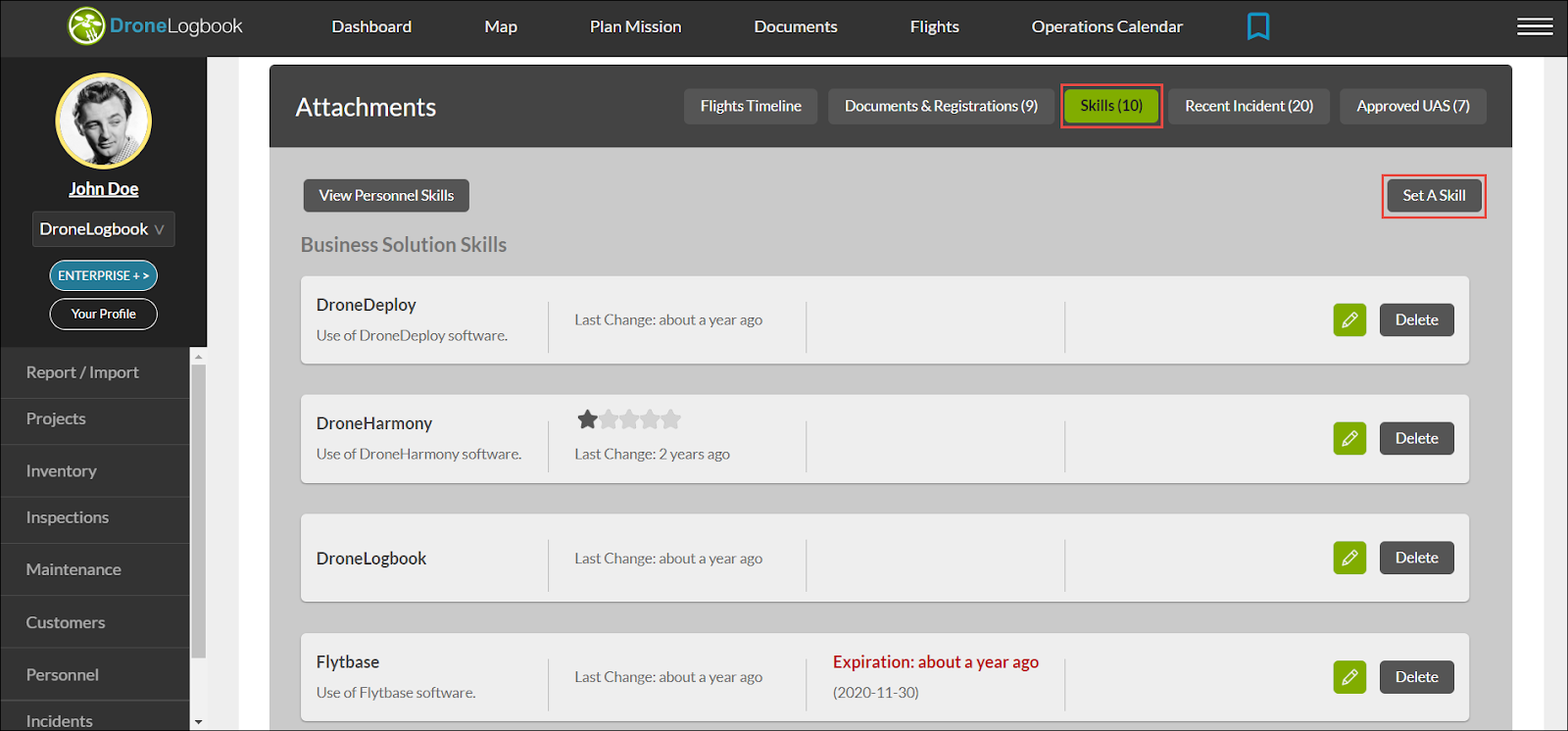Click the sidebar scrollbar up arrow
1568x731 pixels.
pyautogui.click(x=198, y=357)
